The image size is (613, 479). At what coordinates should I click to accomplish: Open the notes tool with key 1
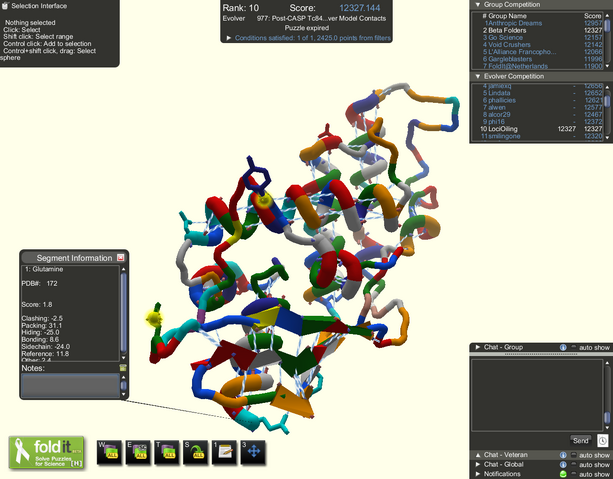[x=224, y=452]
